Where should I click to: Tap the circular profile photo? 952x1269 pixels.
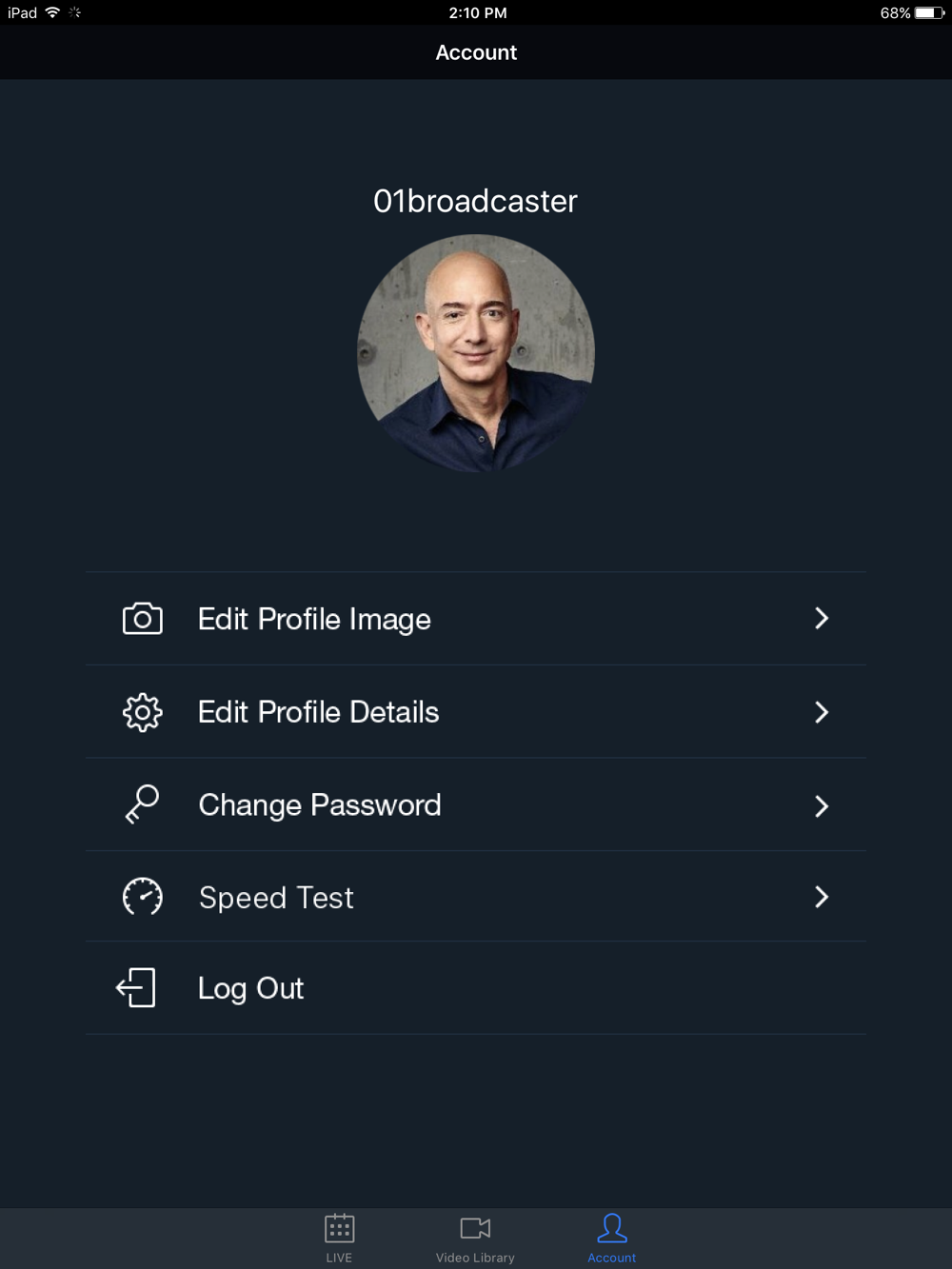[475, 353]
